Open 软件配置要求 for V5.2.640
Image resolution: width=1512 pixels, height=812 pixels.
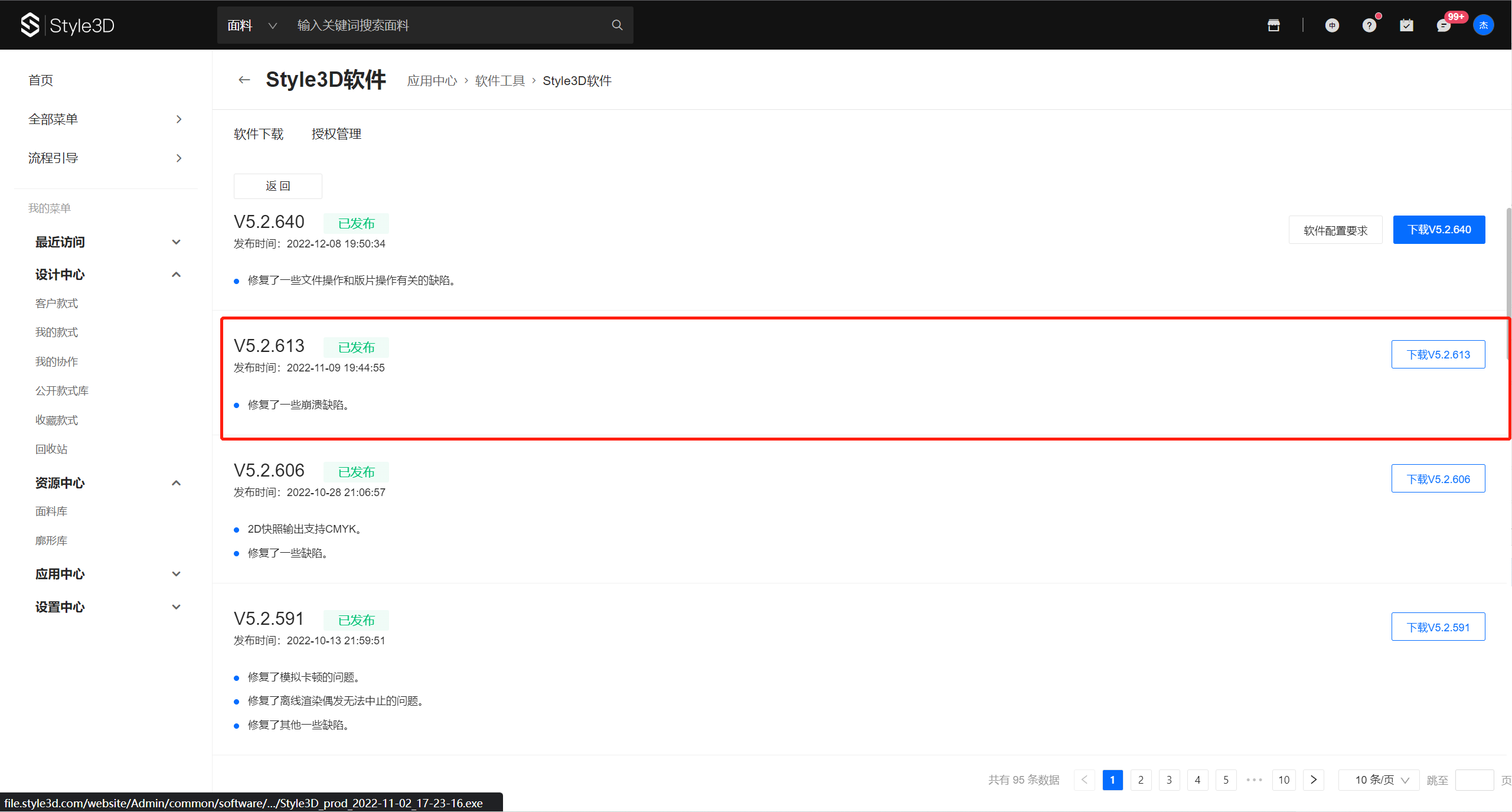click(1335, 230)
